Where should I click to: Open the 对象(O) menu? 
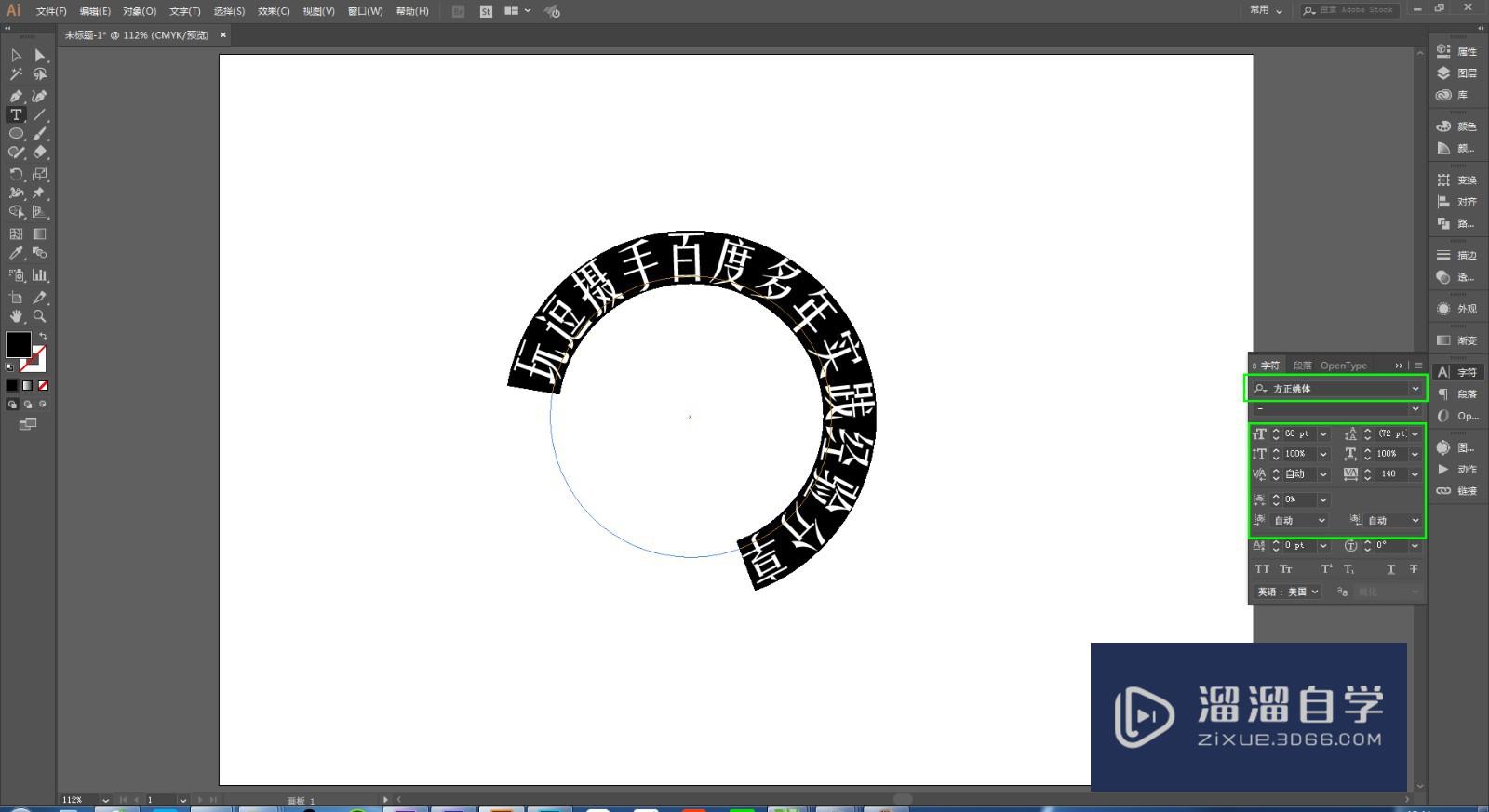coord(140,11)
